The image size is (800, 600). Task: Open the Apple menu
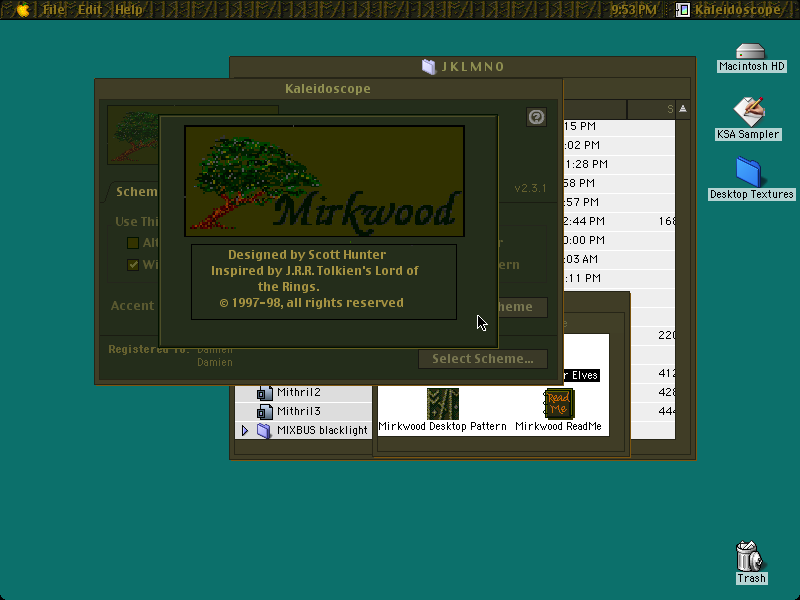coord(23,9)
